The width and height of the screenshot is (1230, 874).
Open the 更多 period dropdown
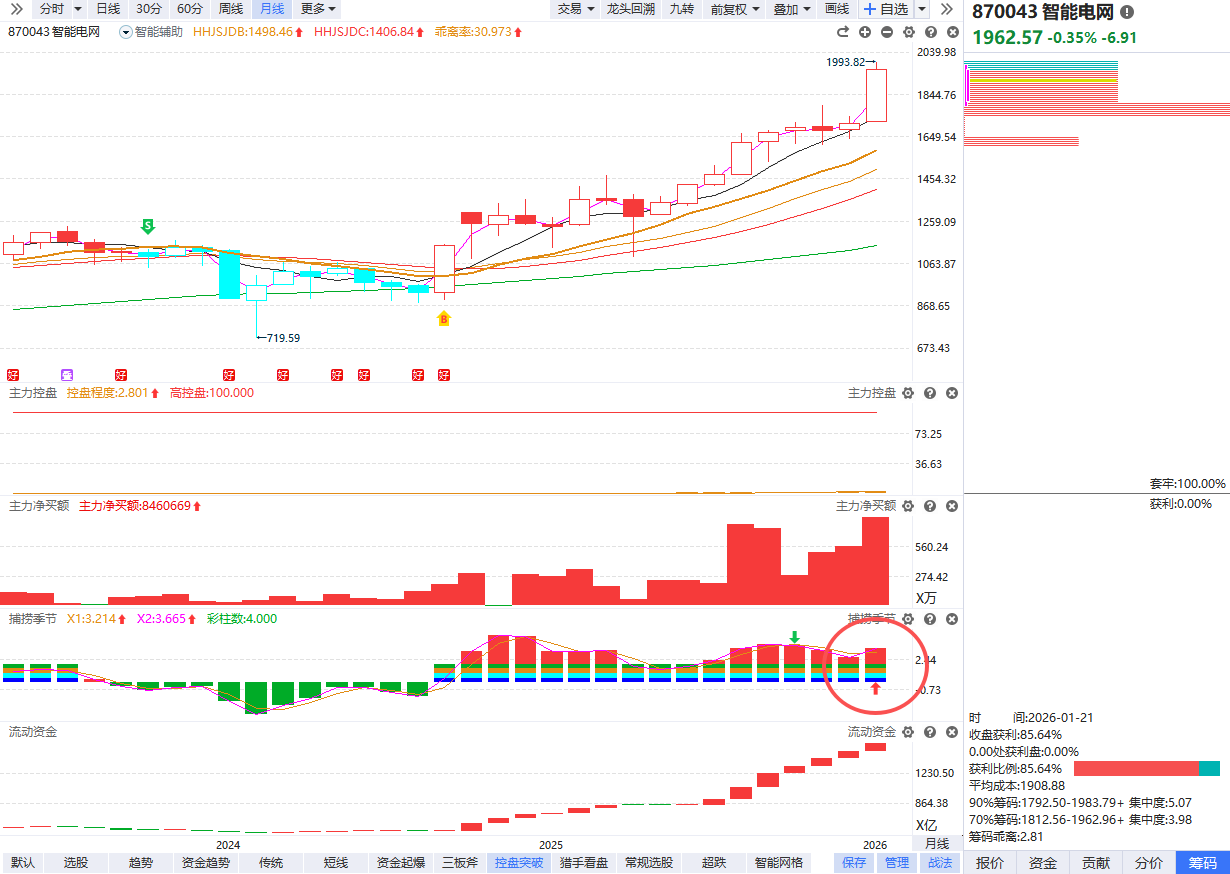pyautogui.click(x=319, y=9)
